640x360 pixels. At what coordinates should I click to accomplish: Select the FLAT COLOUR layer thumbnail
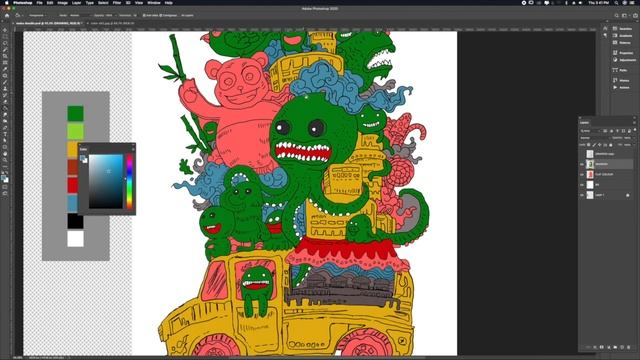590,174
